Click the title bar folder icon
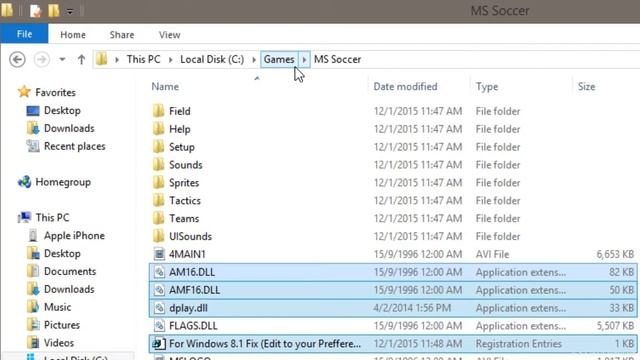The width and height of the screenshot is (640, 360). click(7, 10)
